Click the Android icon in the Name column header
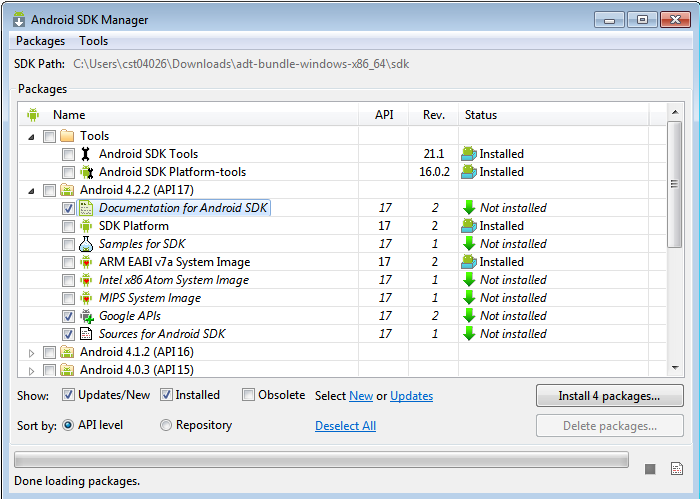 tap(33, 115)
